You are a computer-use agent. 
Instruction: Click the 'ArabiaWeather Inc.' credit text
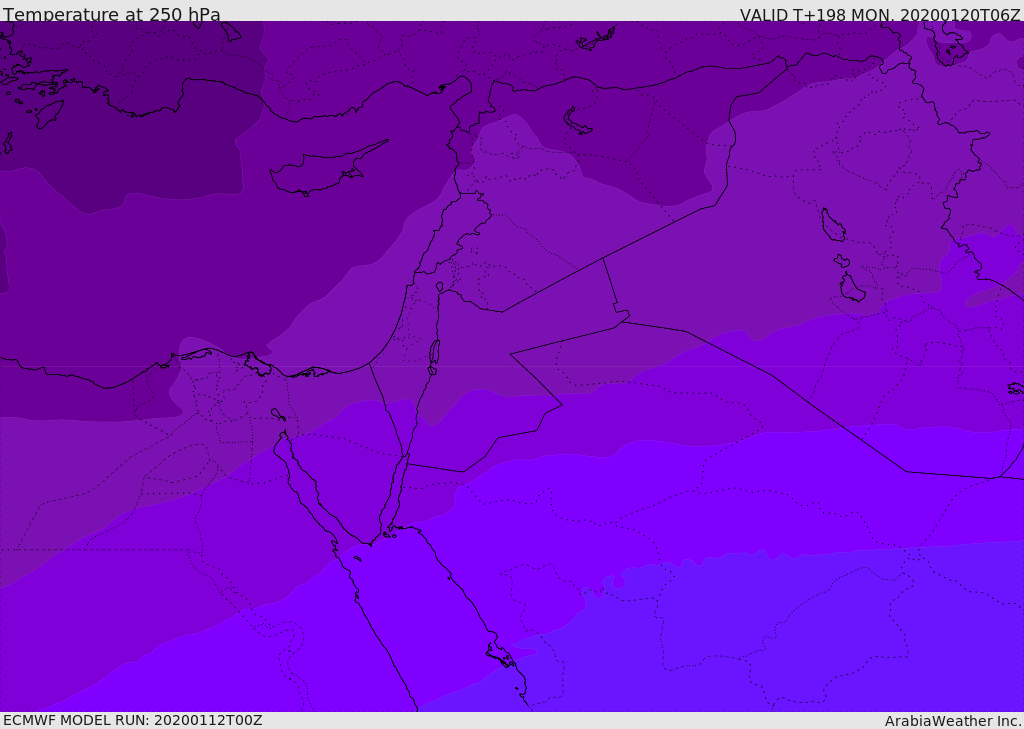click(953, 721)
